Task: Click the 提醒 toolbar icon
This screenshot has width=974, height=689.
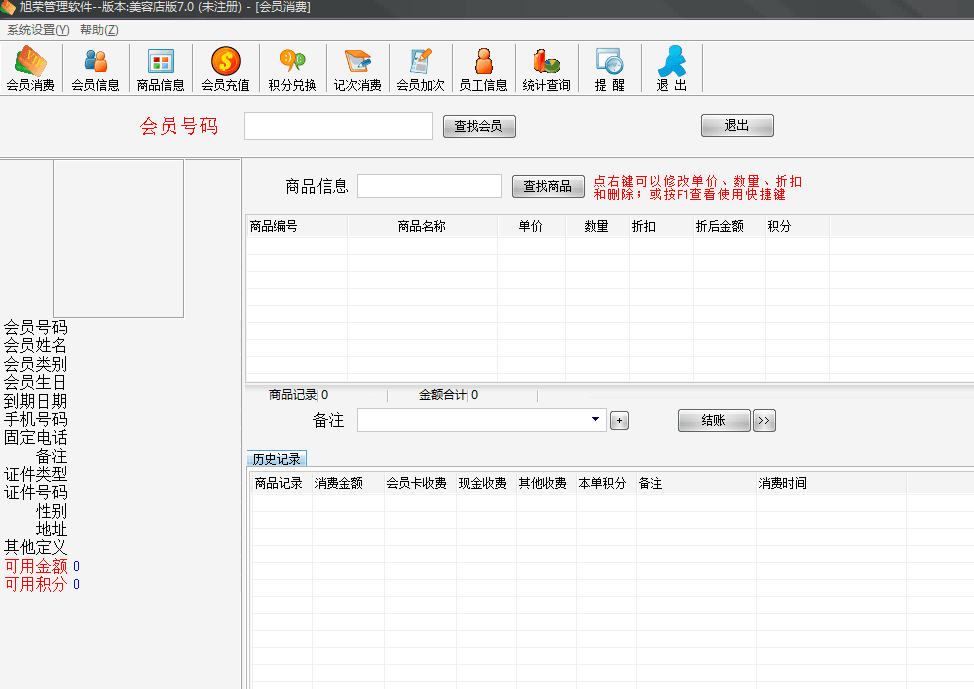Action: coord(609,68)
